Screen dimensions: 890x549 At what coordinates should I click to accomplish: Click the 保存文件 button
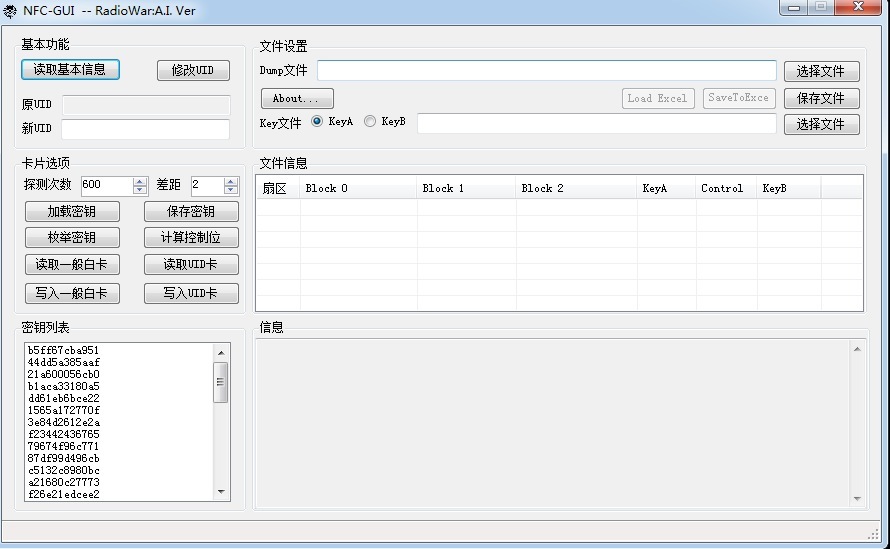coord(821,98)
